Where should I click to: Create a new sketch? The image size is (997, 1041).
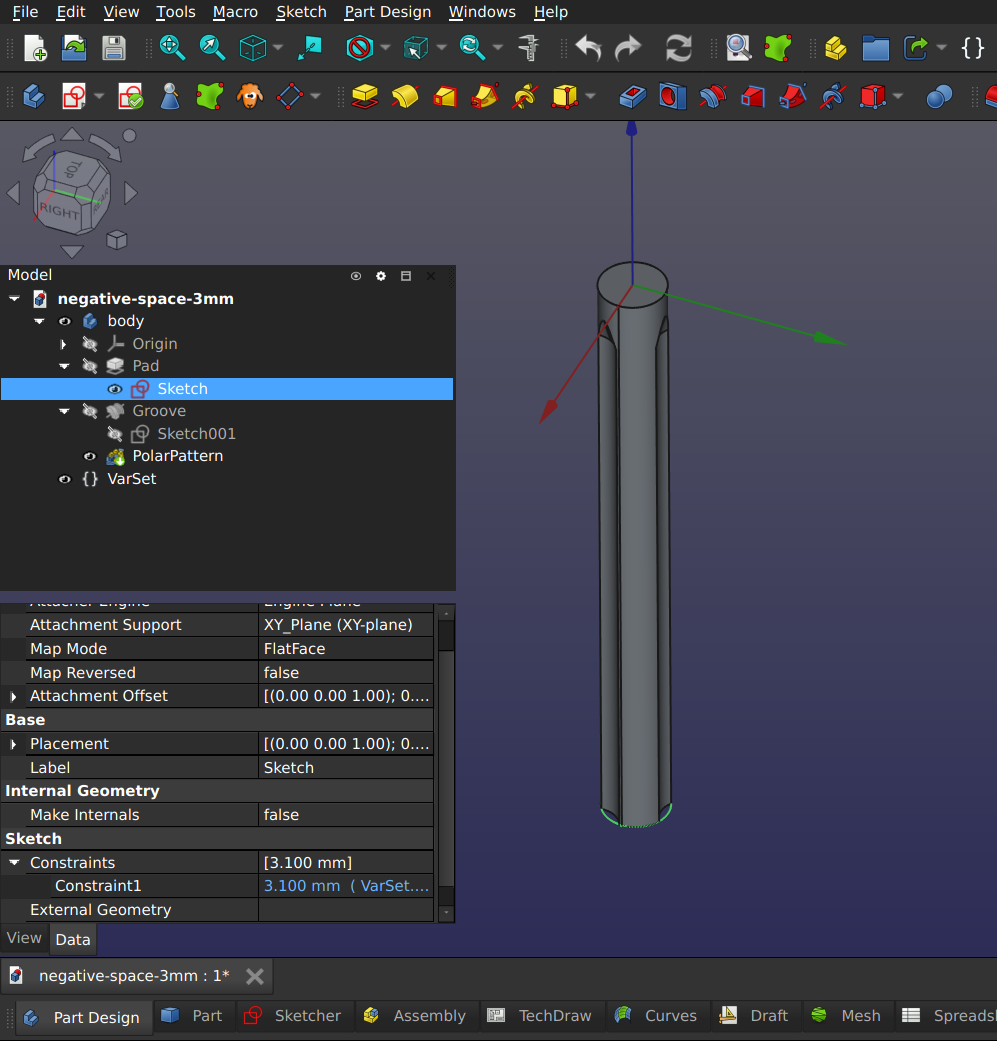click(74, 97)
